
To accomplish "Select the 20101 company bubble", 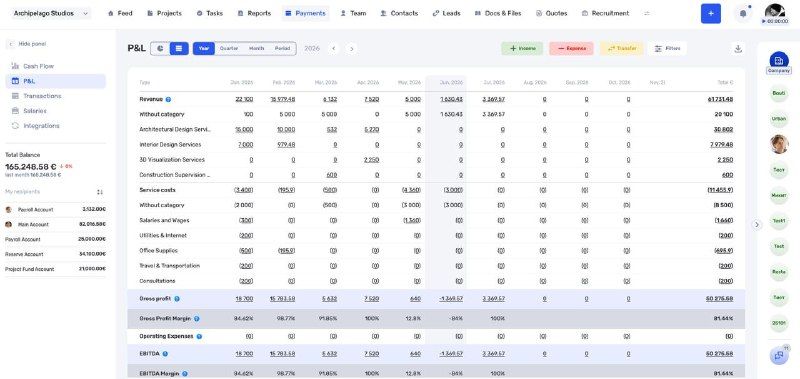I will coord(779,323).
